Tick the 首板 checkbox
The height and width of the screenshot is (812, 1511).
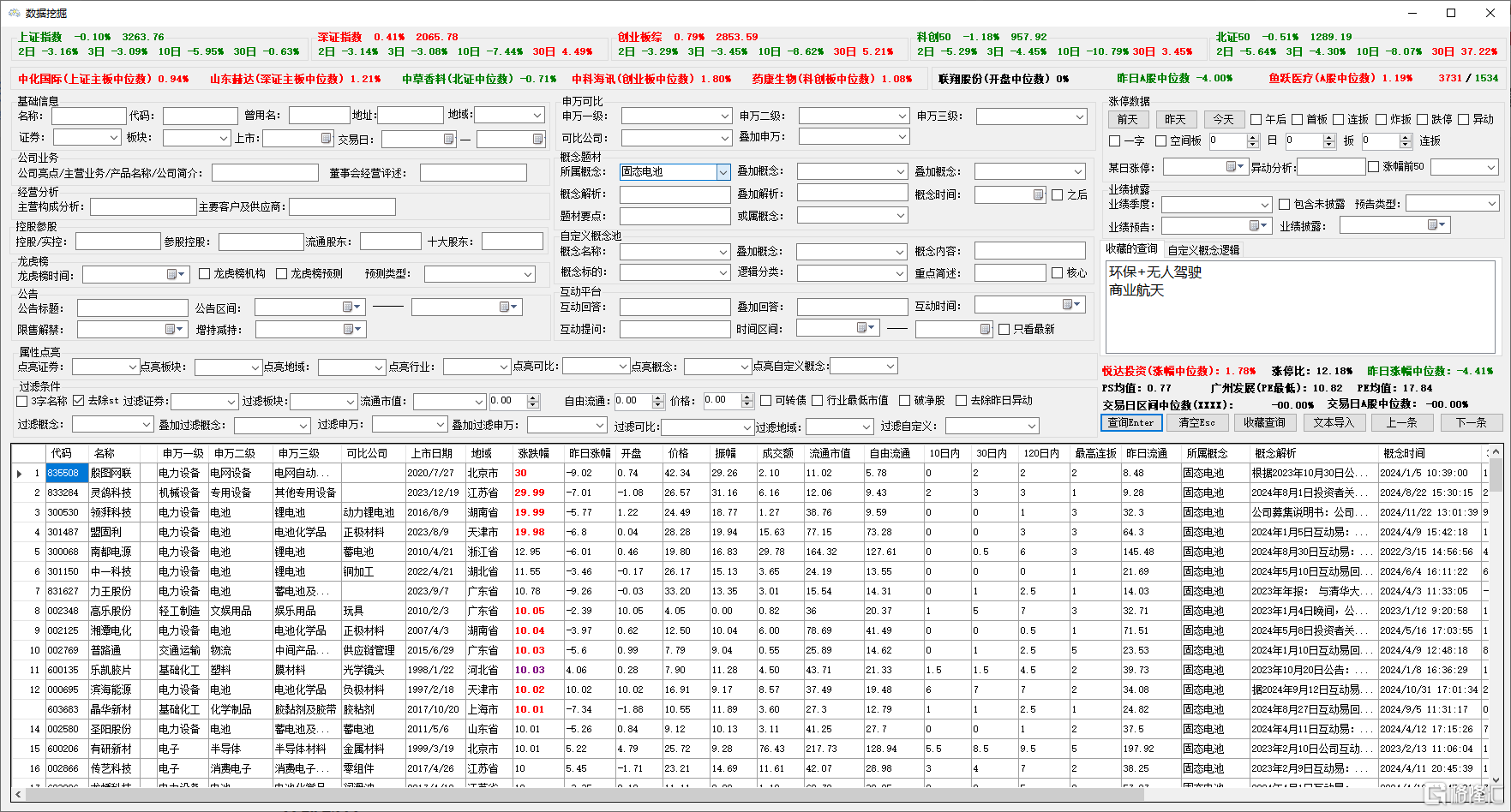[x=1298, y=120]
